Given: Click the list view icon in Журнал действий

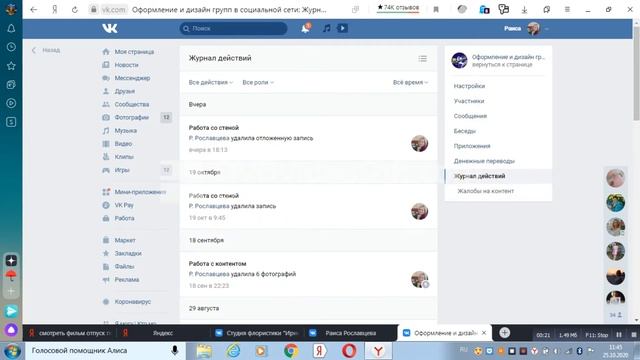Looking at the screenshot, I should [422, 59].
